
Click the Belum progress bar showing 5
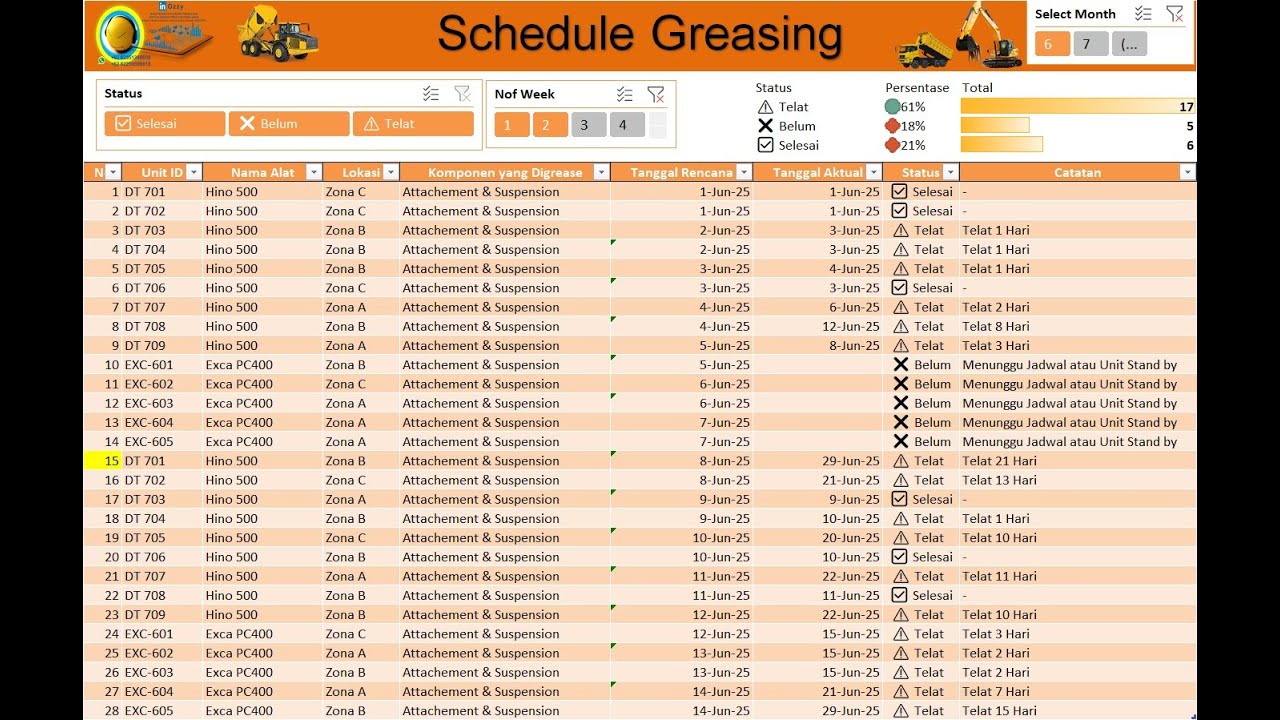coord(995,125)
